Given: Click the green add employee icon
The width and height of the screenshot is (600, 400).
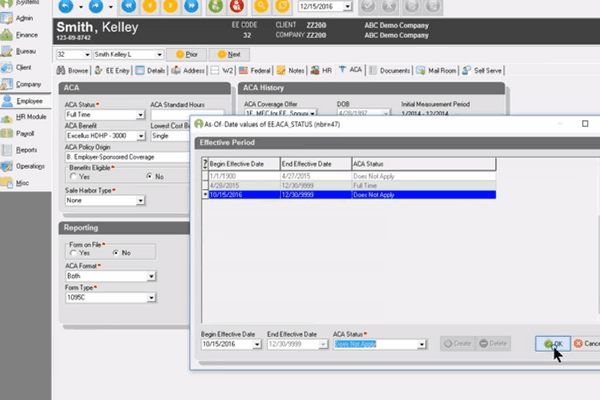Looking at the screenshot, I should [x=216, y=6].
